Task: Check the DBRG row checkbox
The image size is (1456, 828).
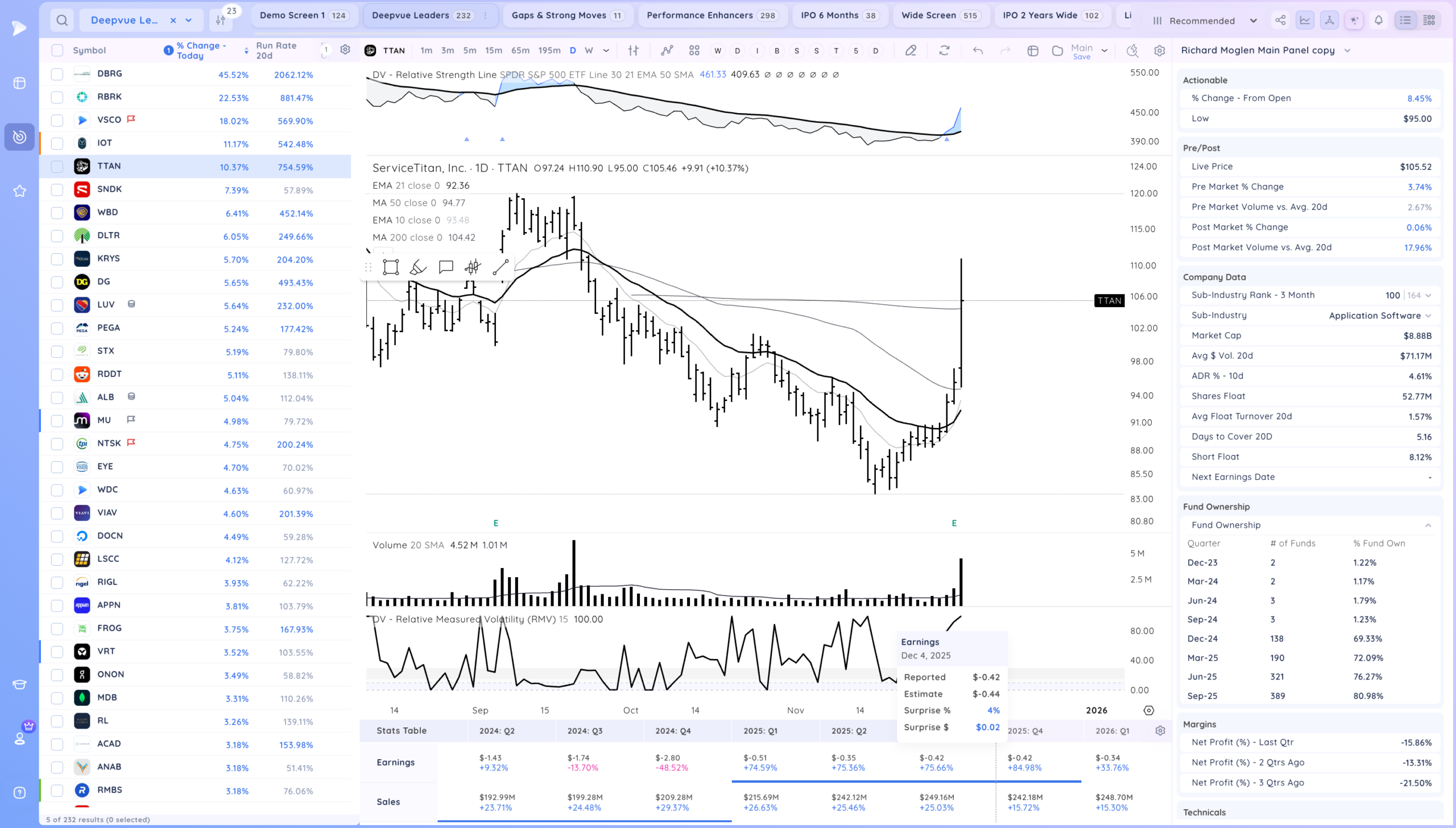Action: click(57, 74)
